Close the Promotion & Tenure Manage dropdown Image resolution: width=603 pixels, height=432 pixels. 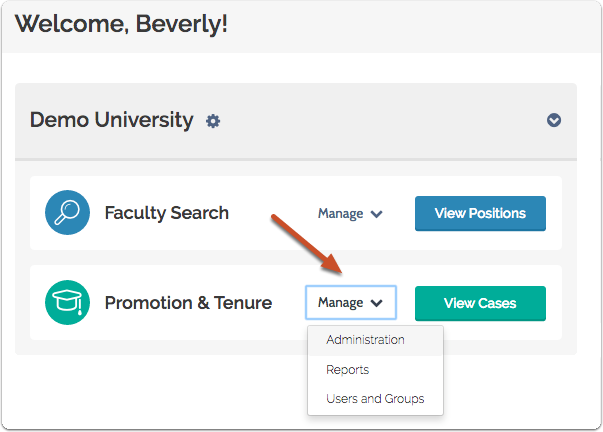tap(350, 302)
